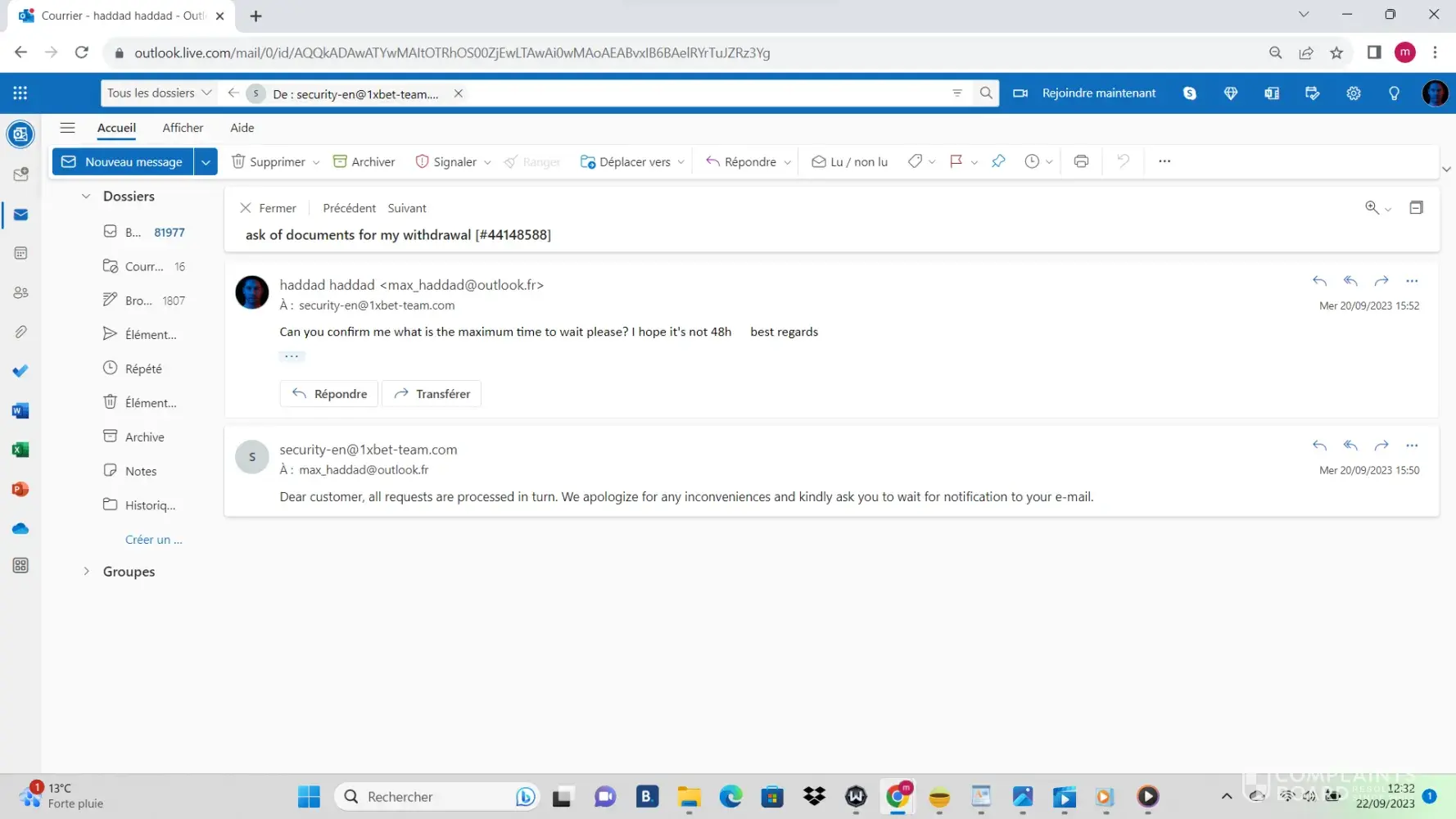The height and width of the screenshot is (819, 1456).
Task: Click the Archiver toolbar button
Action: click(364, 161)
